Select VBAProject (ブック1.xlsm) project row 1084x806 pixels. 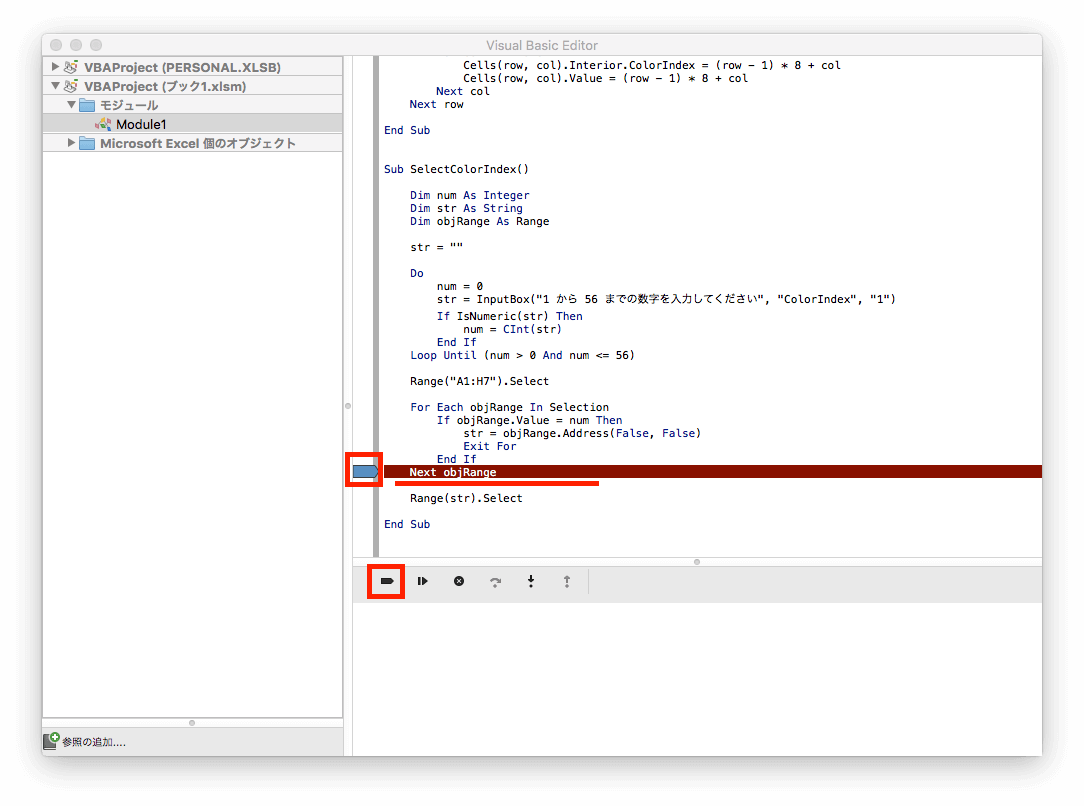192,86
